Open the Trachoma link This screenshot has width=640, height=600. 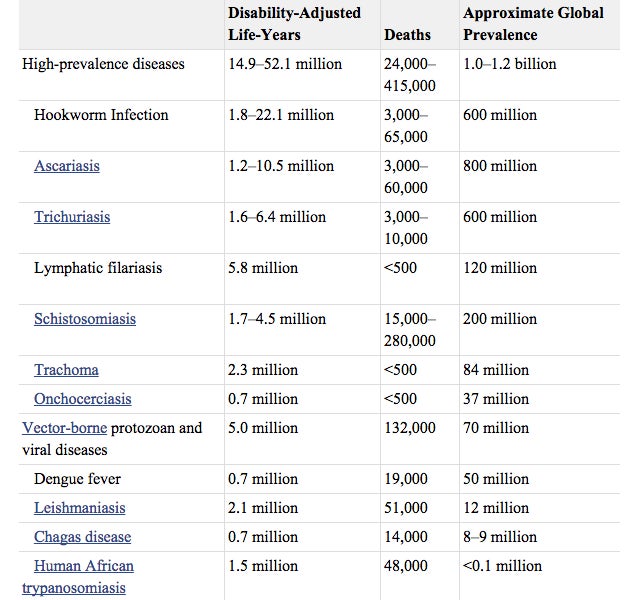coord(66,370)
